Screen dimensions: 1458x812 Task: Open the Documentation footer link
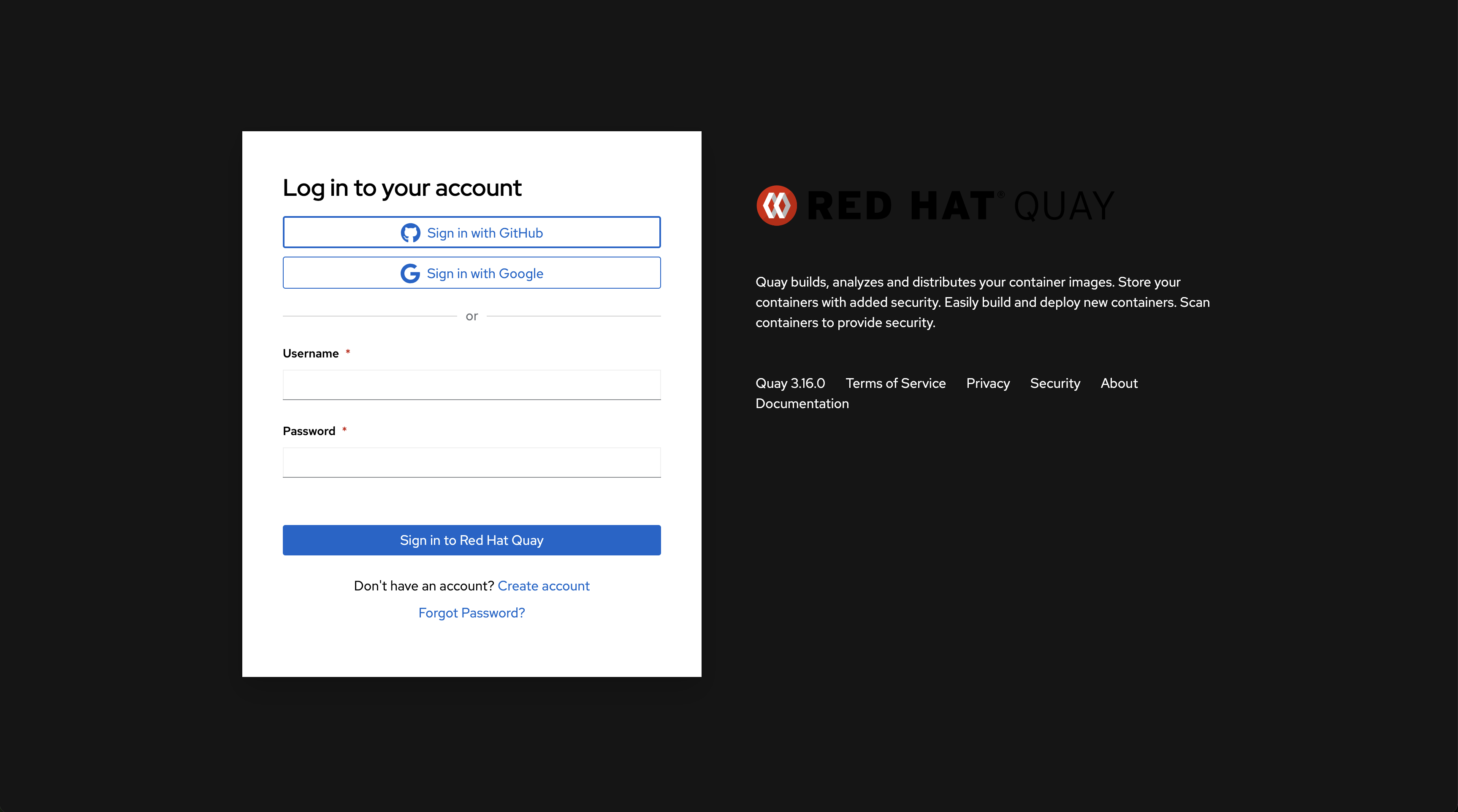(802, 403)
